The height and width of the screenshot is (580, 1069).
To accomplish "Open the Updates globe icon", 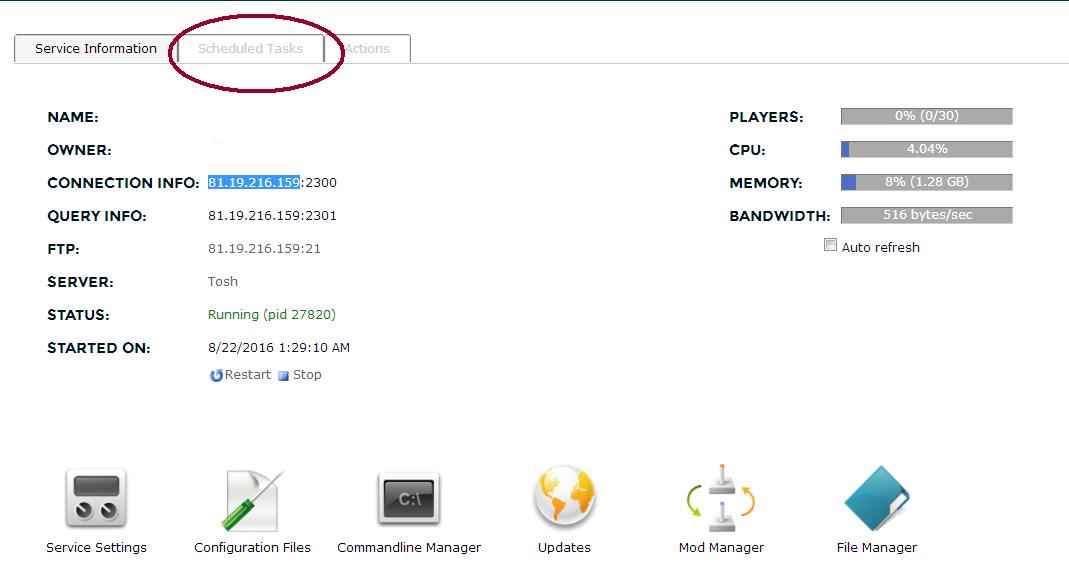I will click(564, 498).
